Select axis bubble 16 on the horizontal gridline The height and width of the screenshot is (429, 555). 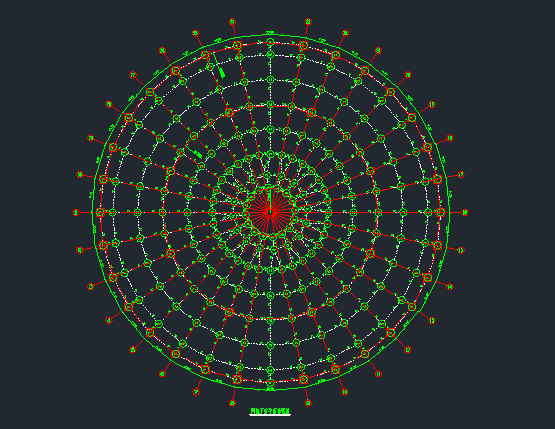pyautogui.click(x=465, y=213)
